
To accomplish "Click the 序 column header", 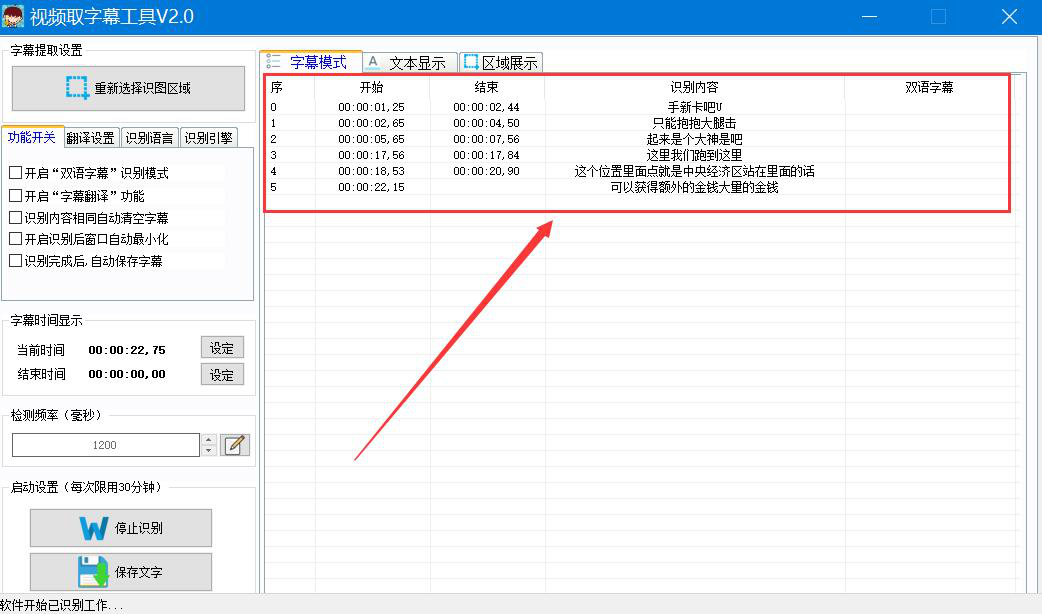I will pyautogui.click(x=289, y=87).
